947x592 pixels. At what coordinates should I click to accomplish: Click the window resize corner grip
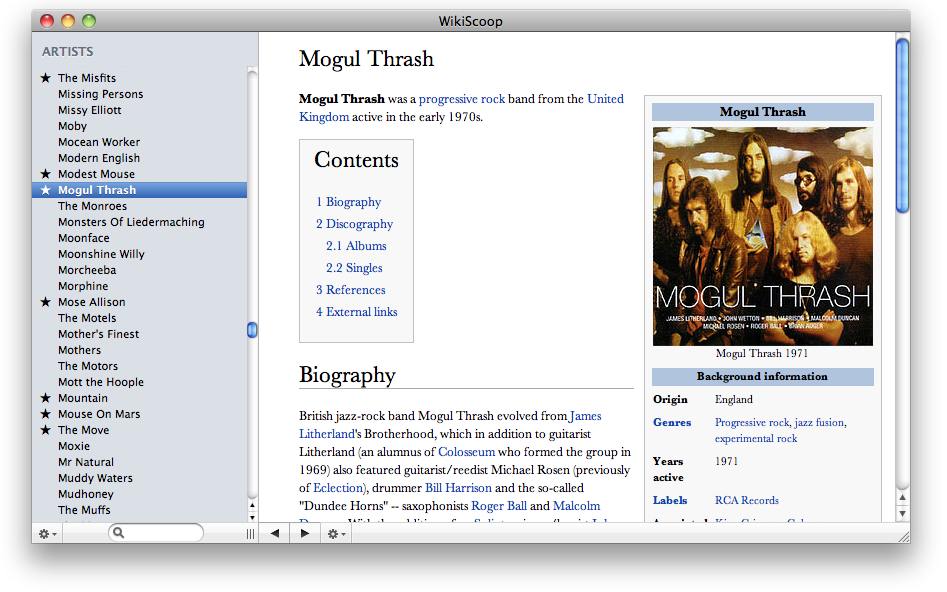pos(904,536)
